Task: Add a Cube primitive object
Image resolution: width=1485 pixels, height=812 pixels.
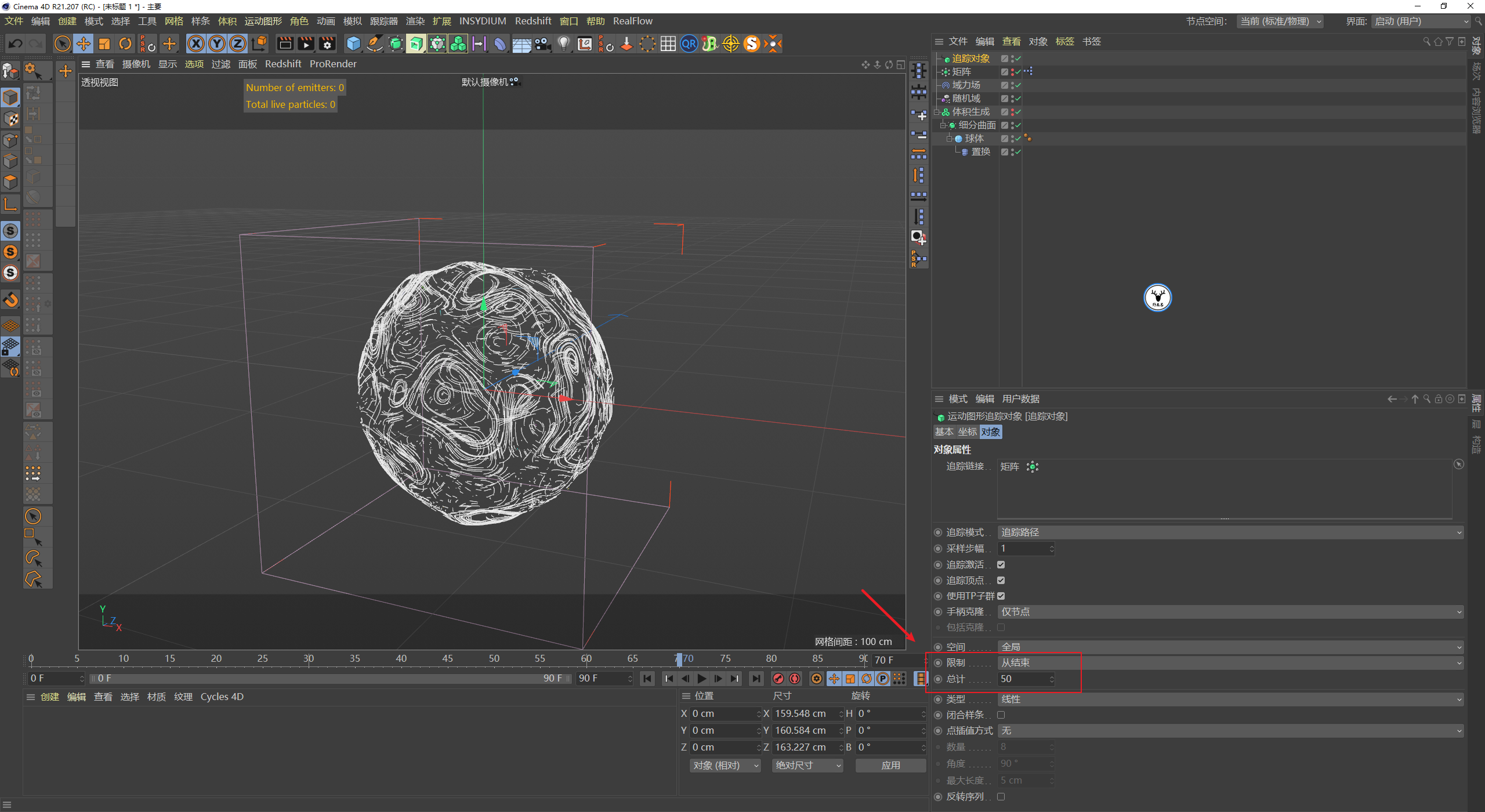Action: point(353,43)
